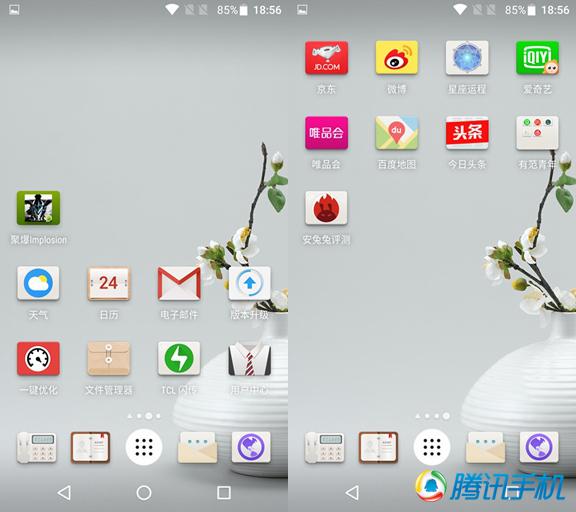Tap the Wi-Fi icon in left status bar
The height and width of the screenshot is (512, 576).
click(172, 10)
